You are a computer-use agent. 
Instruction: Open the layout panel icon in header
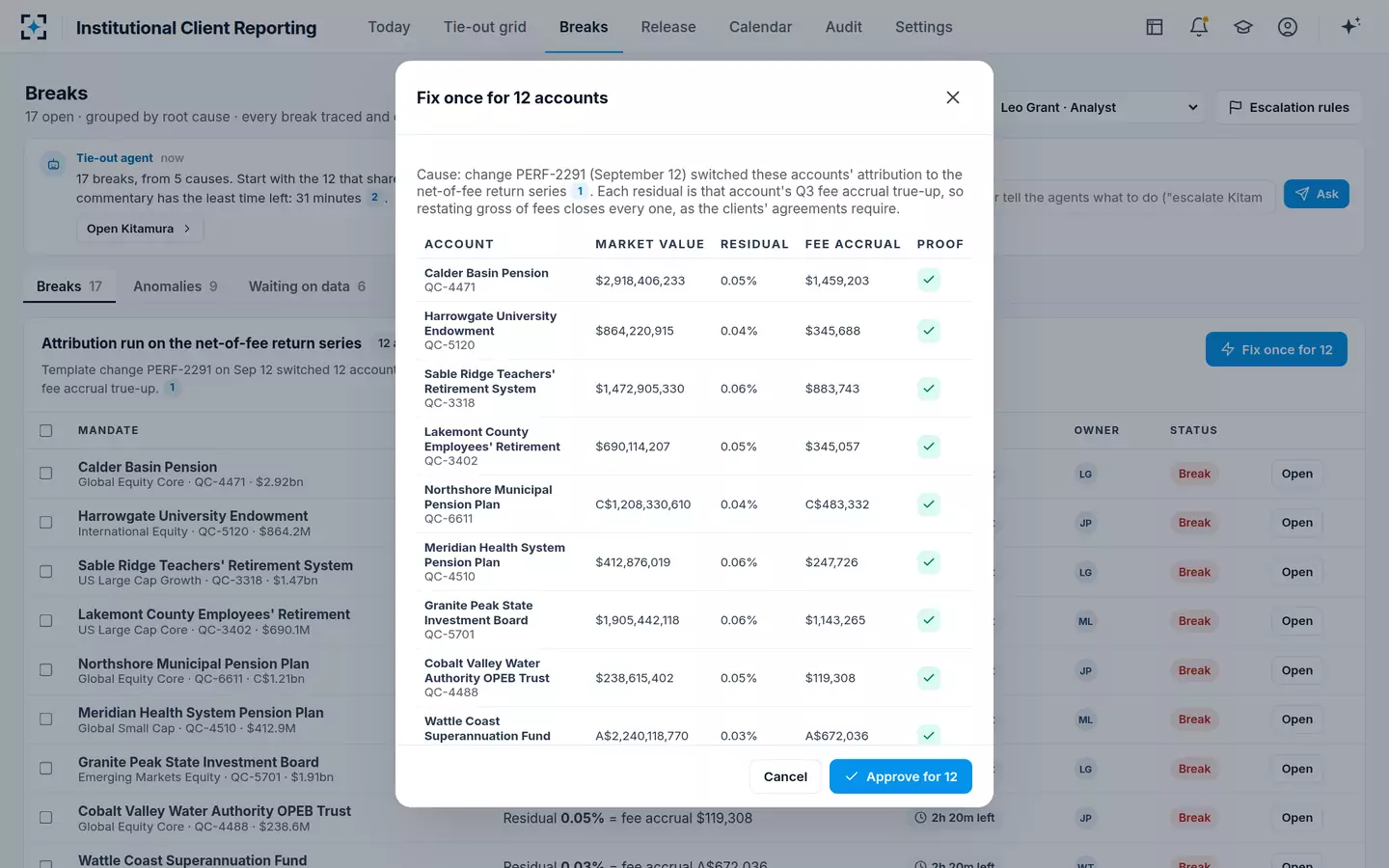point(1155,27)
